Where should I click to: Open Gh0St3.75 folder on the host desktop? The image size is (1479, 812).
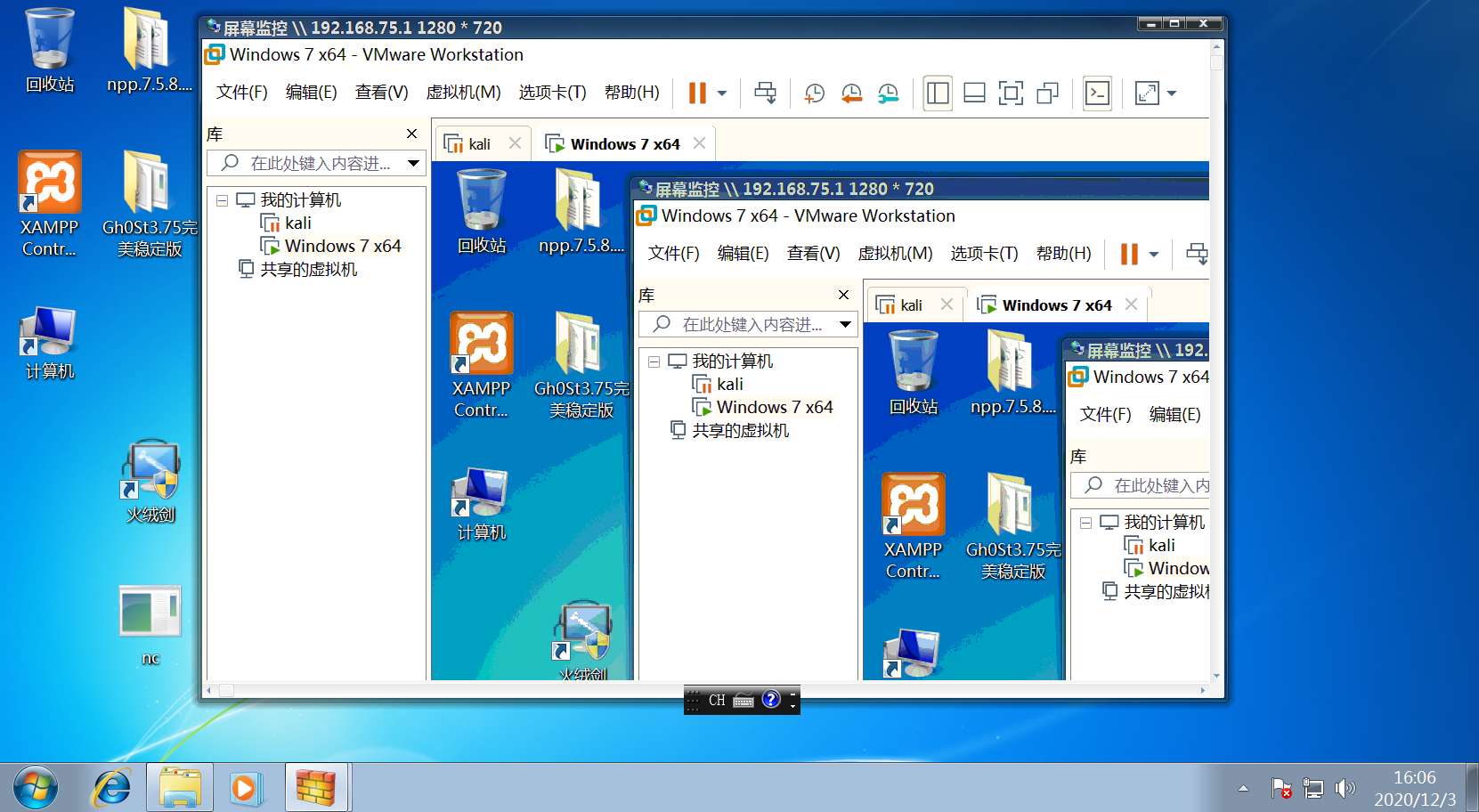[150, 205]
